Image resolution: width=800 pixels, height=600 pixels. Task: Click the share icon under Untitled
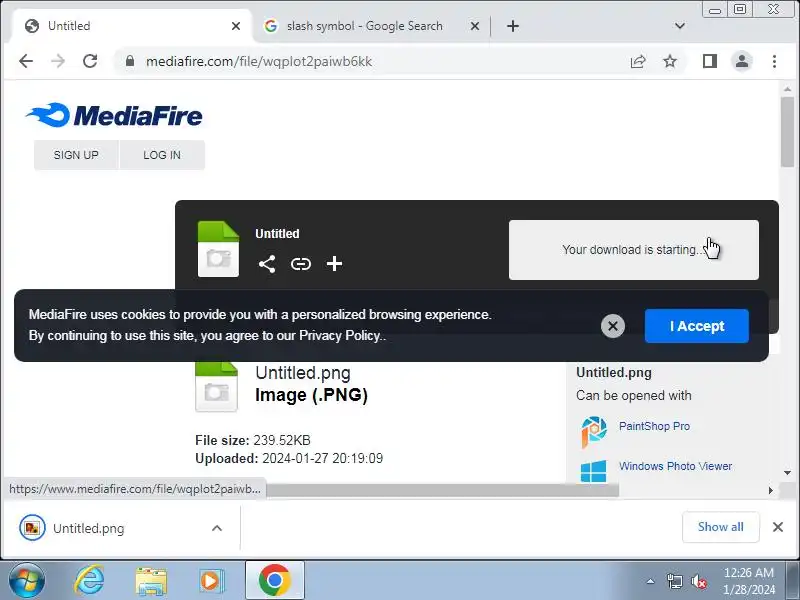267,264
